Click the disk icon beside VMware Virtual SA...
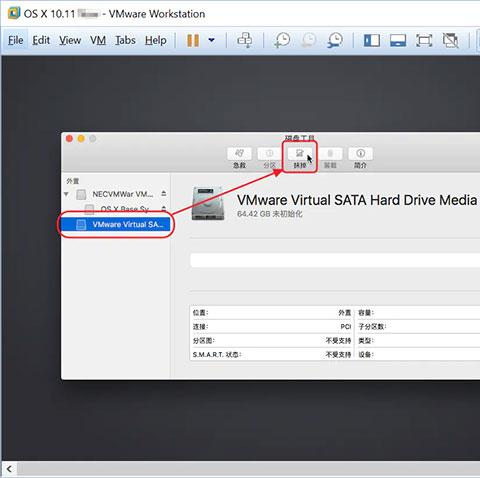Viewport: 480px width, 478px height. tap(81, 224)
